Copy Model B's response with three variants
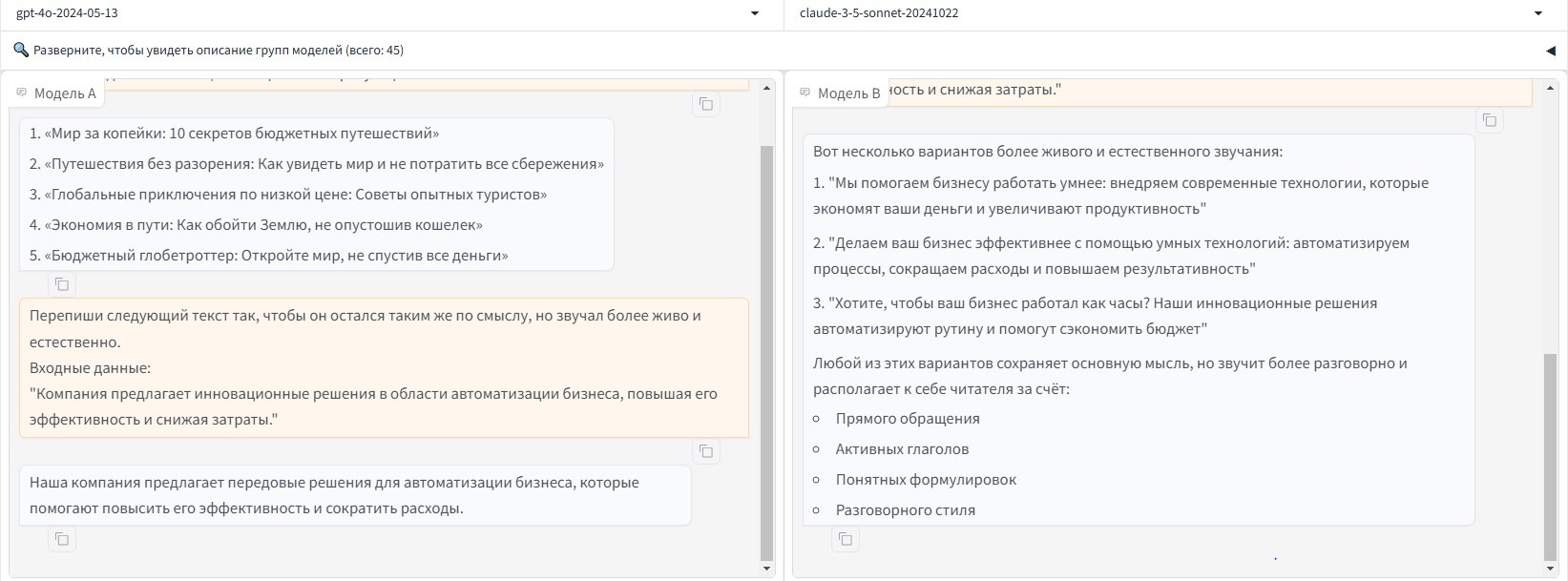 pyautogui.click(x=846, y=539)
